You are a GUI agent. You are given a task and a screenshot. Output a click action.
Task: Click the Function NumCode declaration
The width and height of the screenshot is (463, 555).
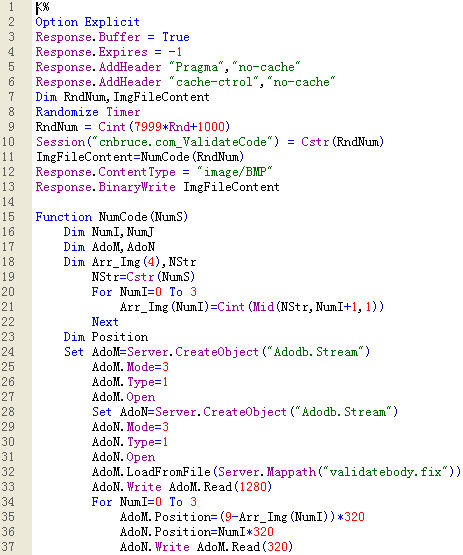(112, 217)
